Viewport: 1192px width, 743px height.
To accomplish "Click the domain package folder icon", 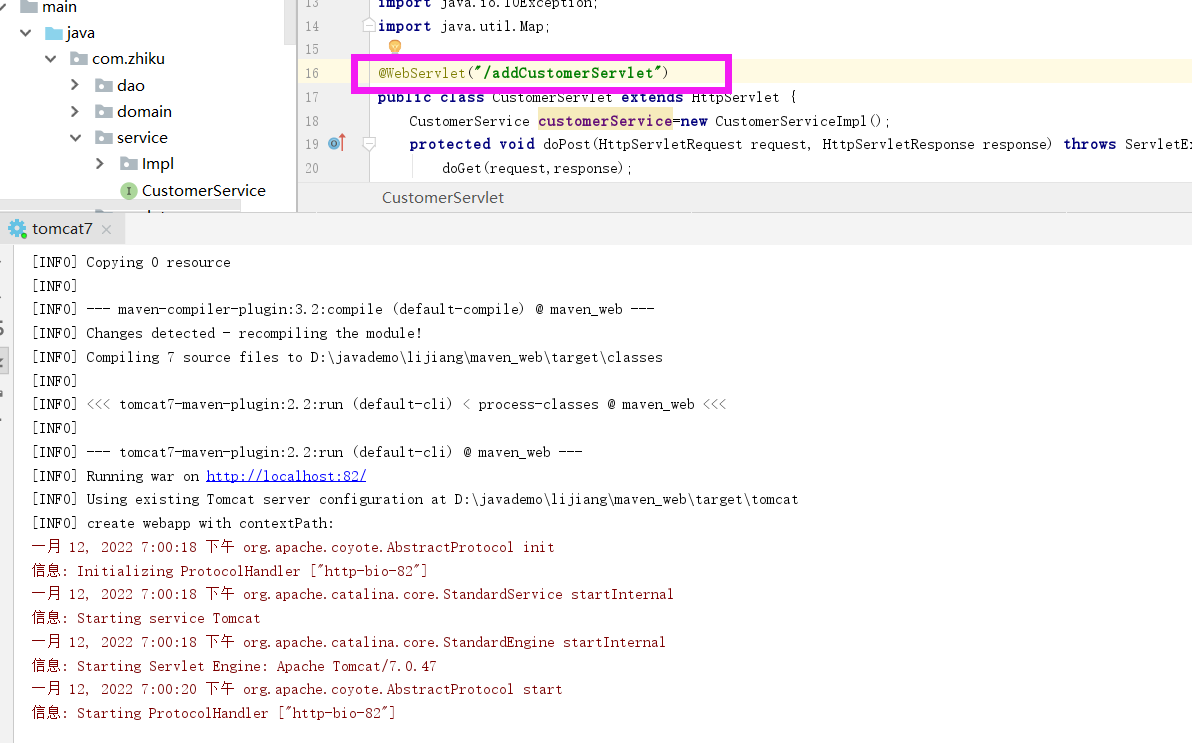I will coord(104,112).
